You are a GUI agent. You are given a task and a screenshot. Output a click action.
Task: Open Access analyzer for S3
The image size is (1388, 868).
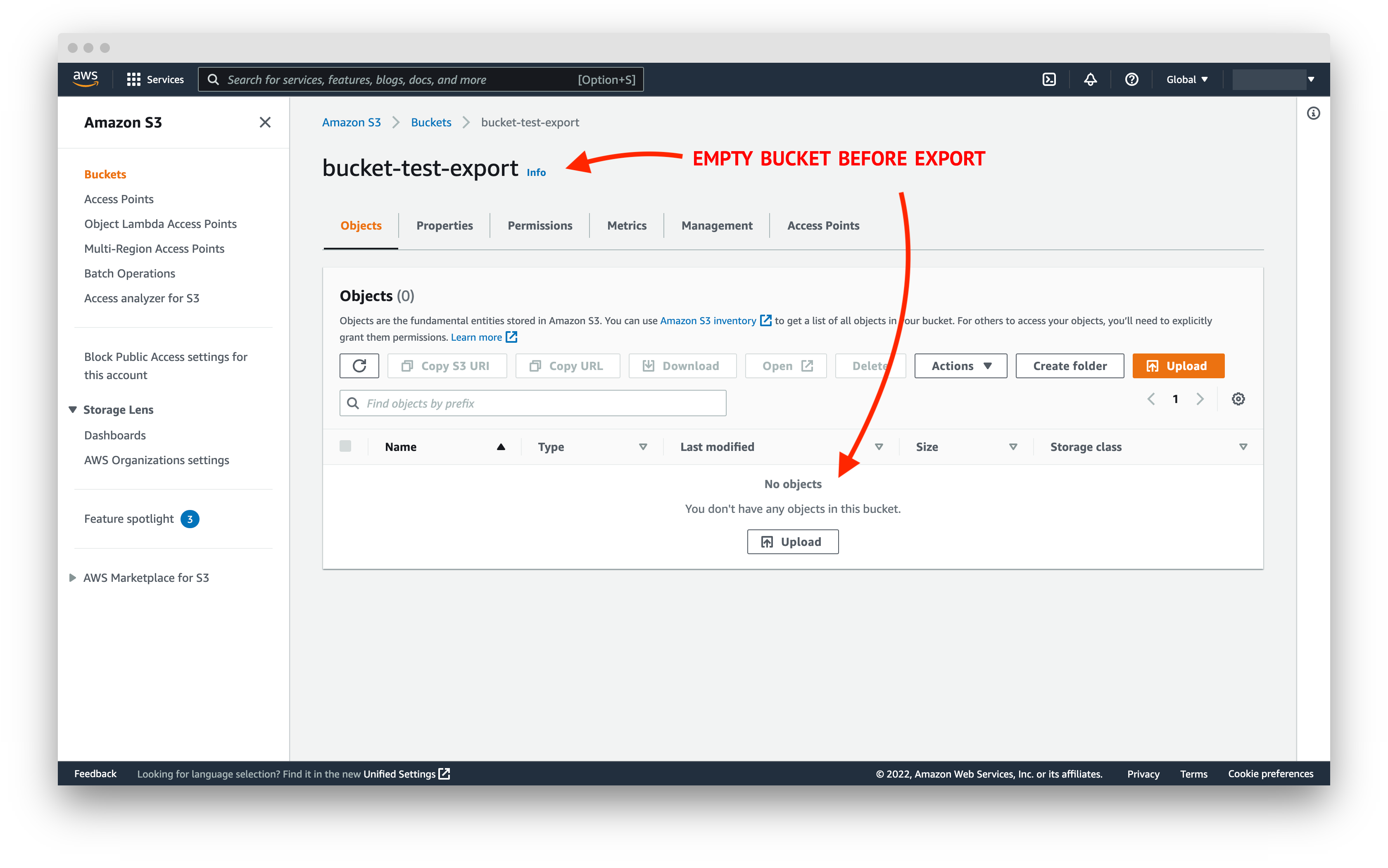pyautogui.click(x=142, y=298)
